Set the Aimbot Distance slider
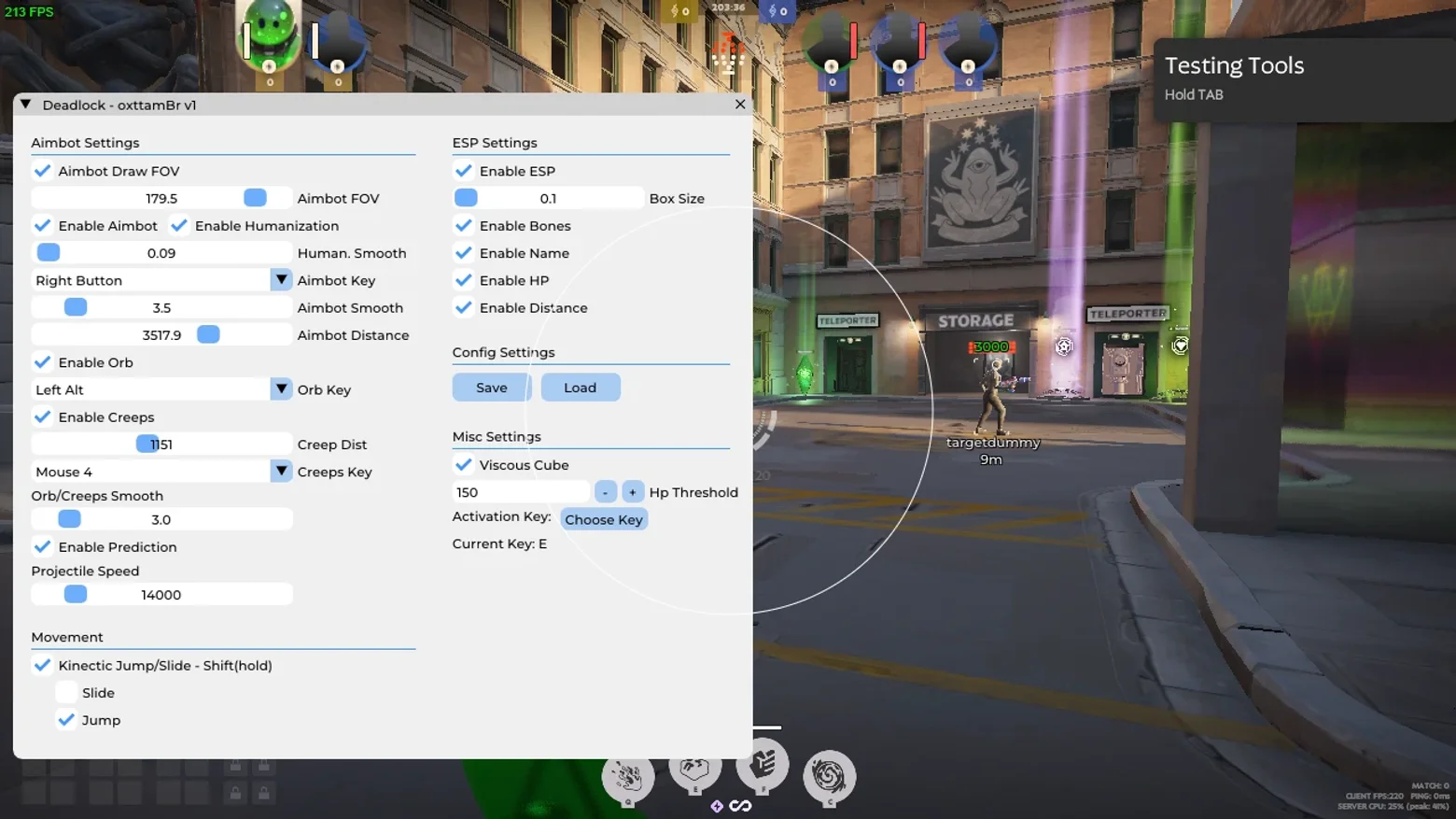 pyautogui.click(x=161, y=335)
